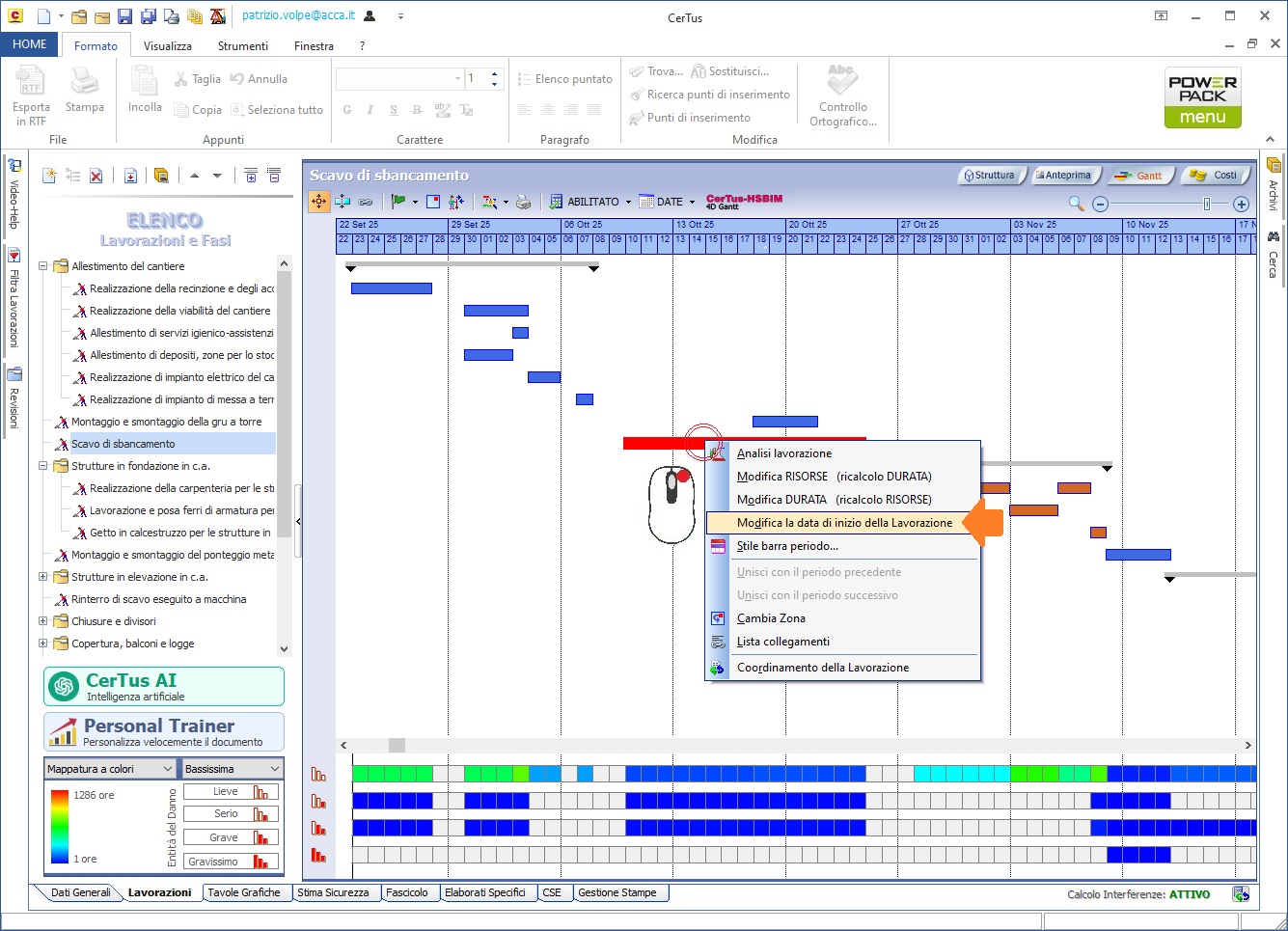Switch to the Stima Sicurezza tab
Viewport: 1288px width, 931px height.
(333, 892)
